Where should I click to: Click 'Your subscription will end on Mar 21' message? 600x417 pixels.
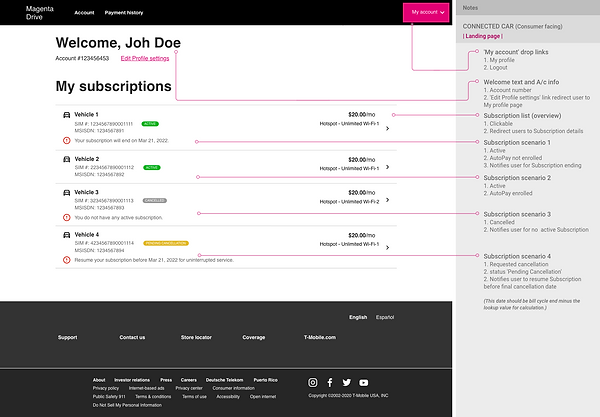pyautogui.click(x=122, y=140)
